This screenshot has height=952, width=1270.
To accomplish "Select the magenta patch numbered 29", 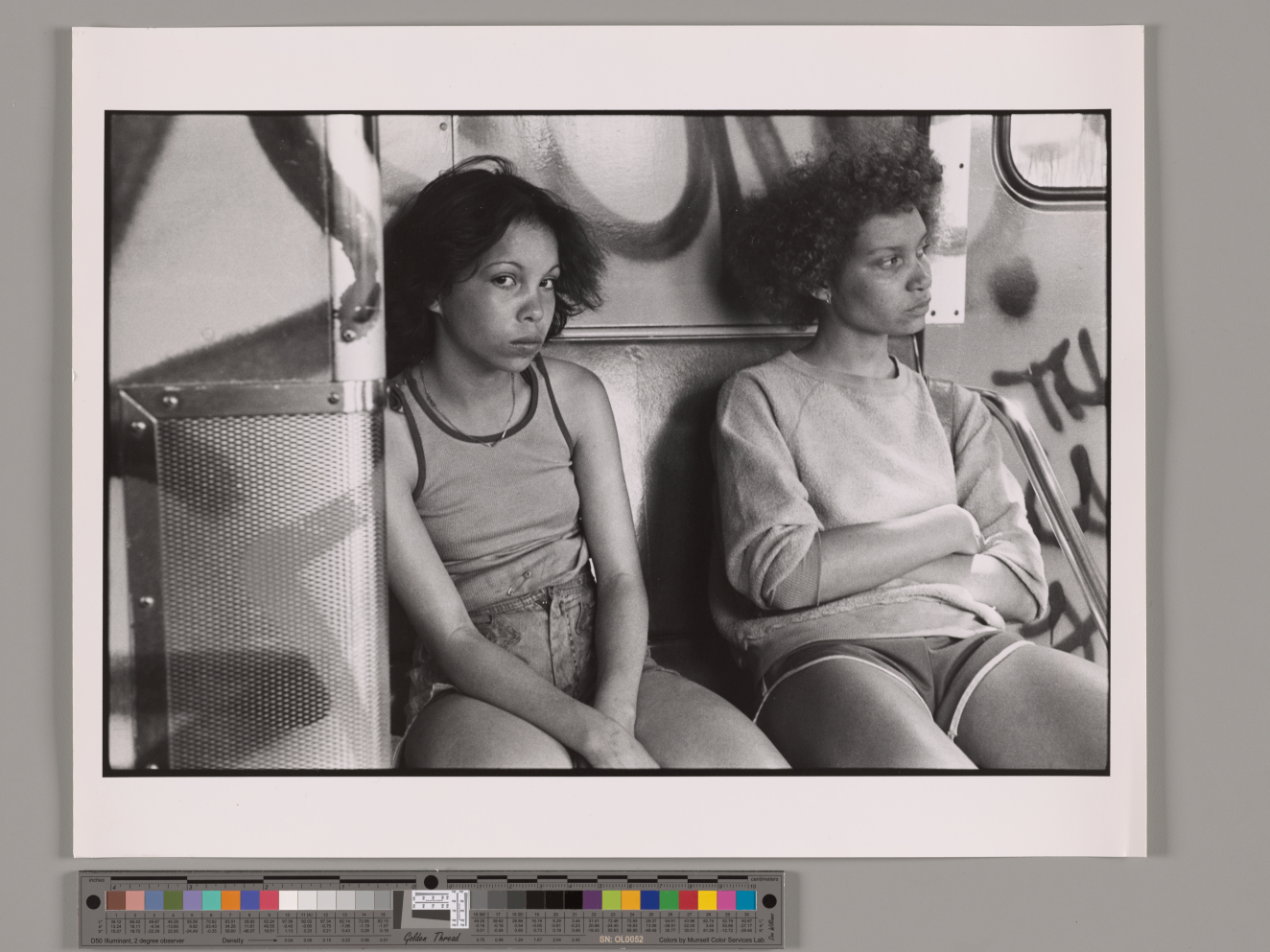I will (x=726, y=900).
